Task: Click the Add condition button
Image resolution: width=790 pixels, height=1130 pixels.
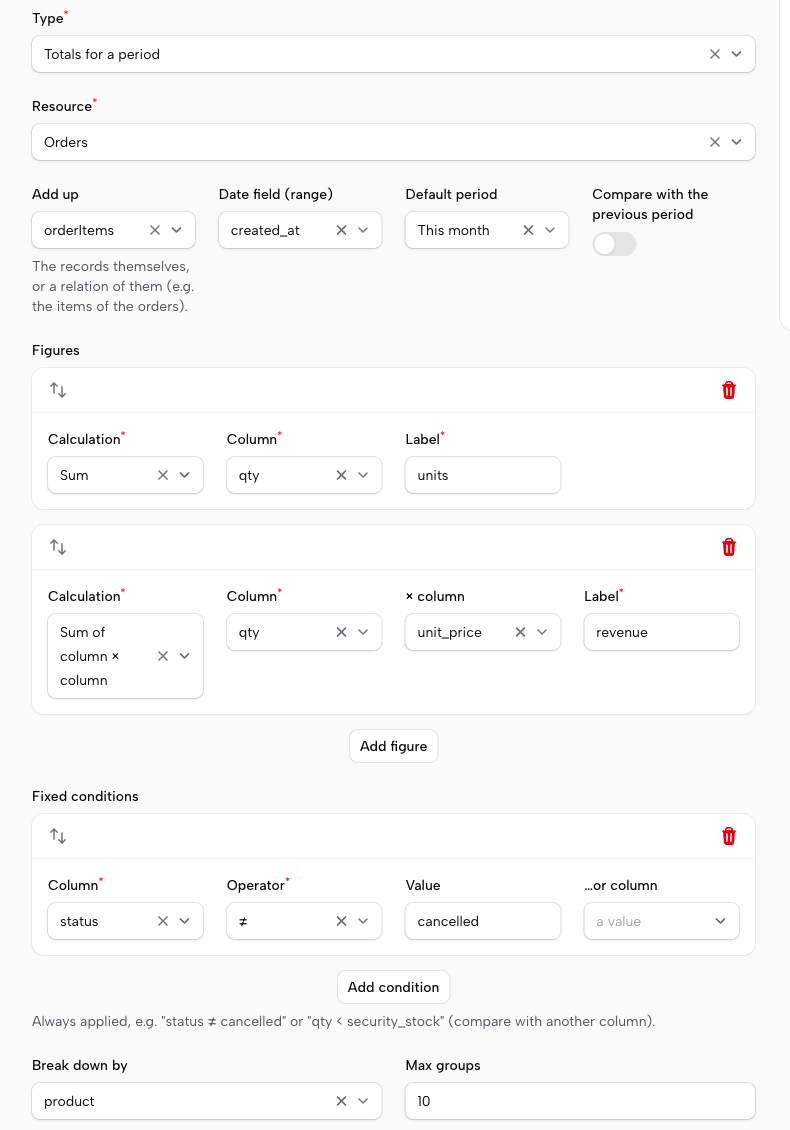Action: (x=394, y=987)
